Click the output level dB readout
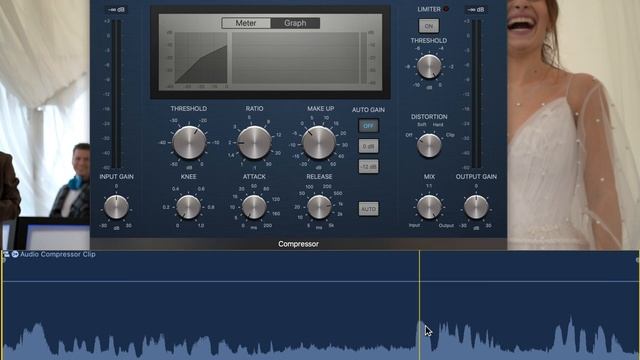The height and width of the screenshot is (360, 640). [x=476, y=9]
